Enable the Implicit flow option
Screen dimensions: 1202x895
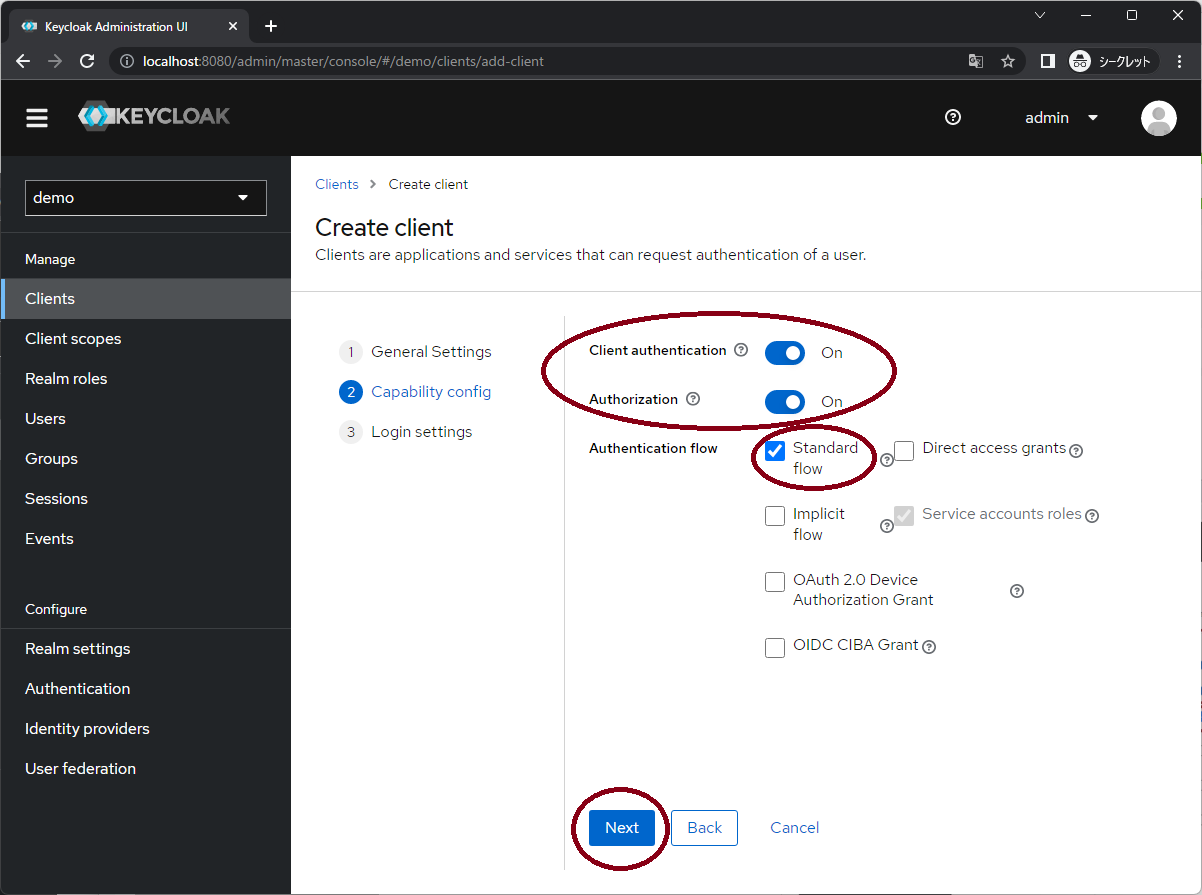point(774,515)
